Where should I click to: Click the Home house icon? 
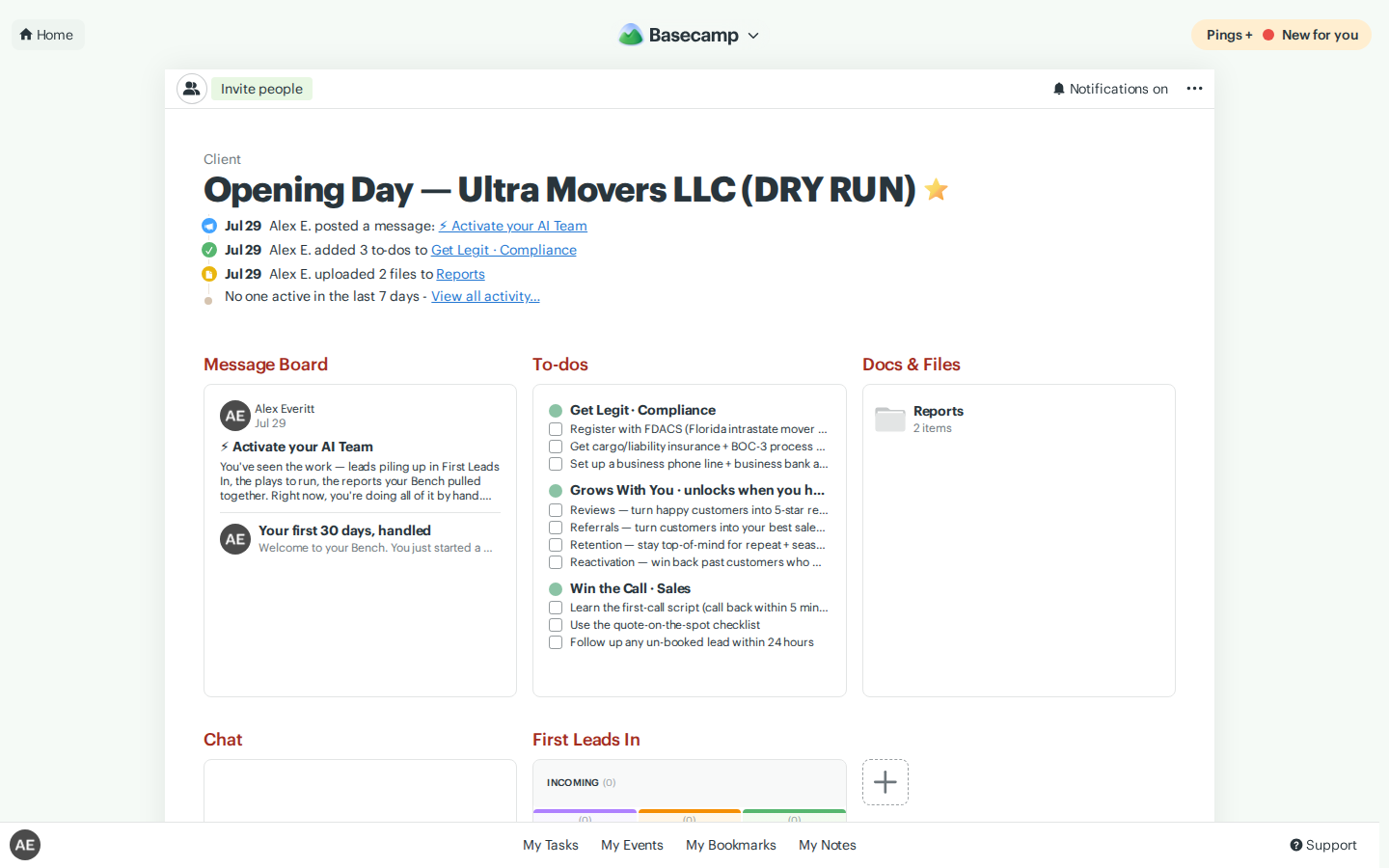tap(26, 35)
